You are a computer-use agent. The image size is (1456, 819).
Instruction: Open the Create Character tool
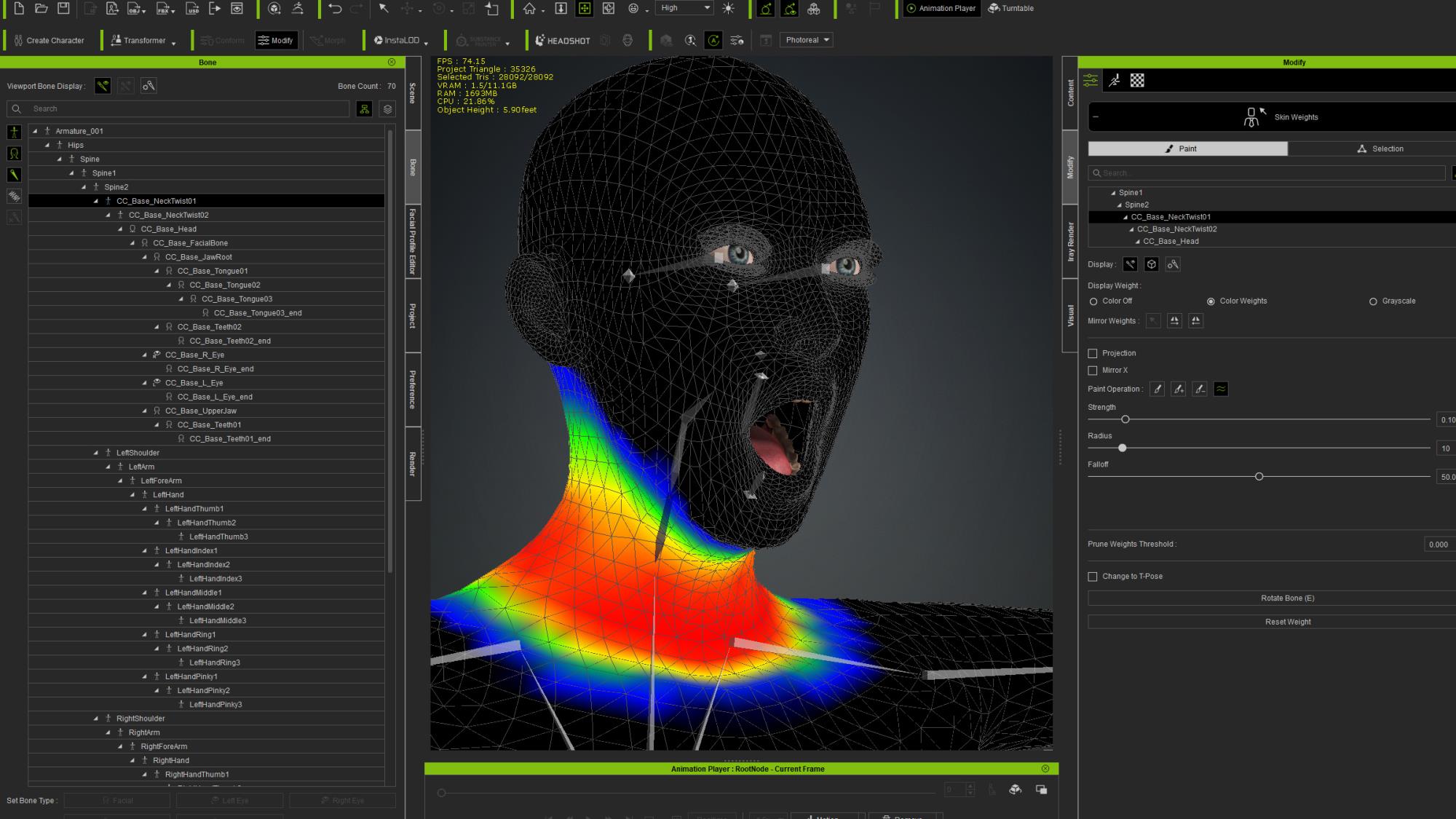[x=49, y=41]
